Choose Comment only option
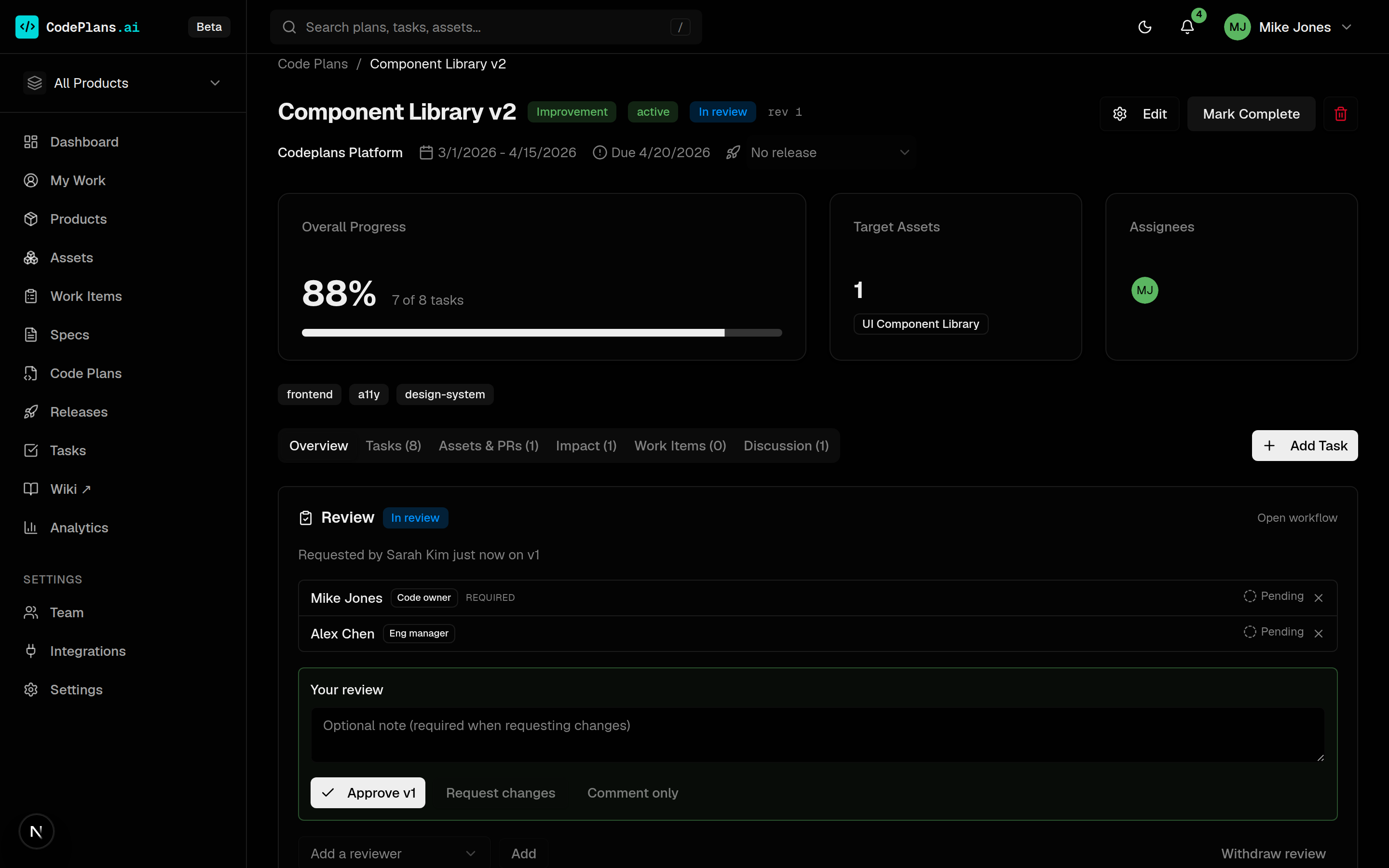 point(632,793)
